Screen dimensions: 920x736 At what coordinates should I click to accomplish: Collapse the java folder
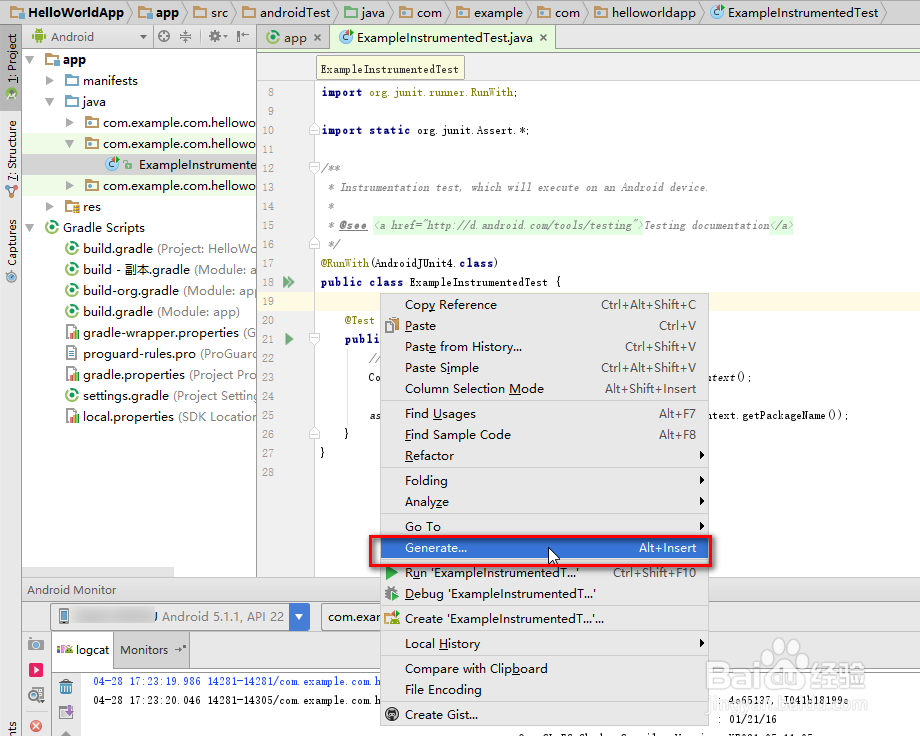(x=50, y=102)
